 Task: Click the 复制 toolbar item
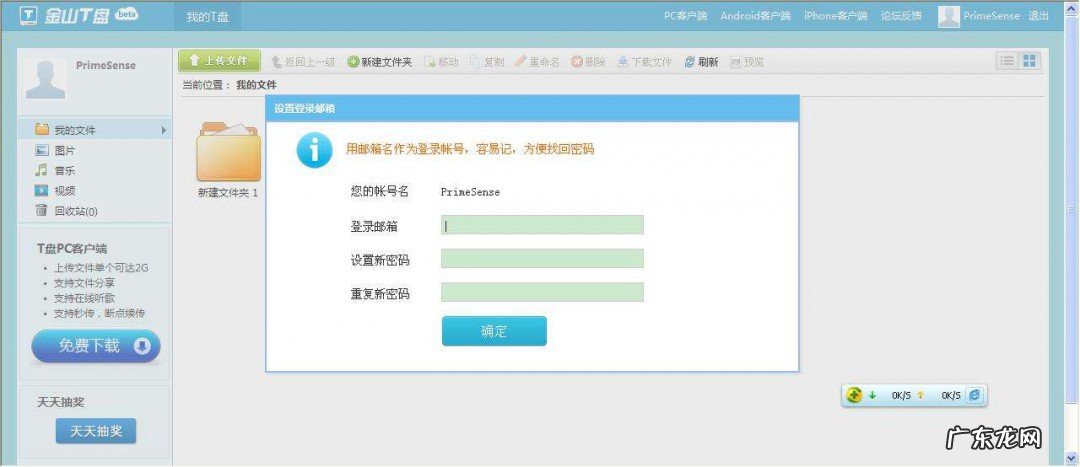coord(487,62)
